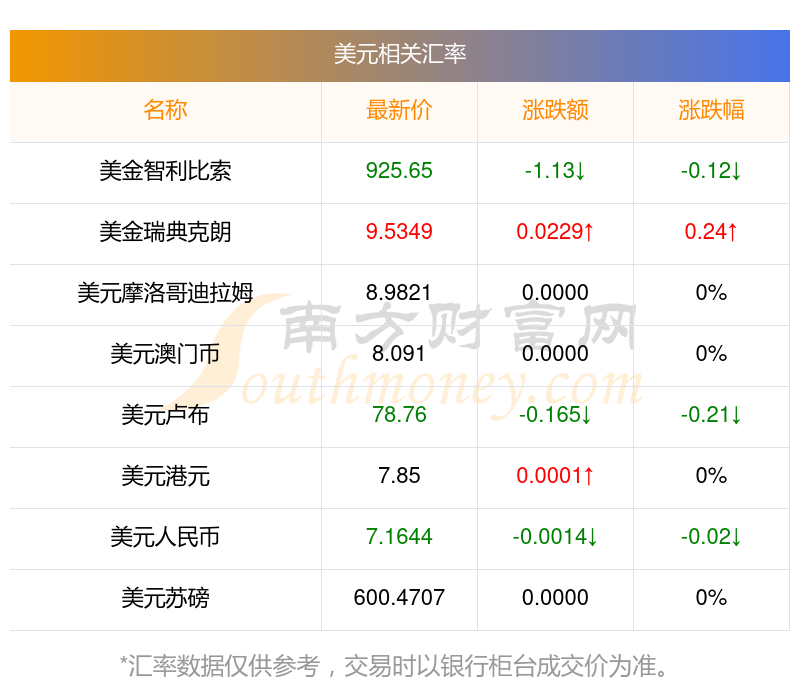Select the 美元港元 row name
Screen dimensions: 800x698
click(x=165, y=476)
